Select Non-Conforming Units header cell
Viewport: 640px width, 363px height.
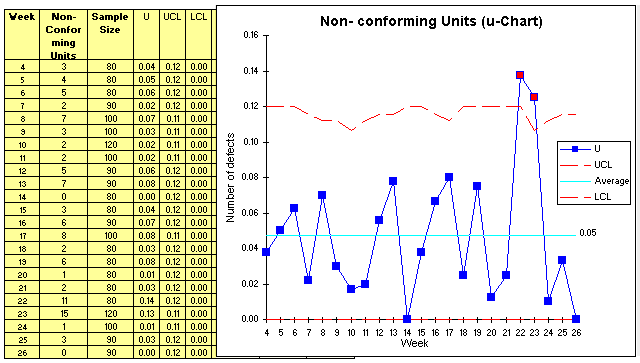63,35
